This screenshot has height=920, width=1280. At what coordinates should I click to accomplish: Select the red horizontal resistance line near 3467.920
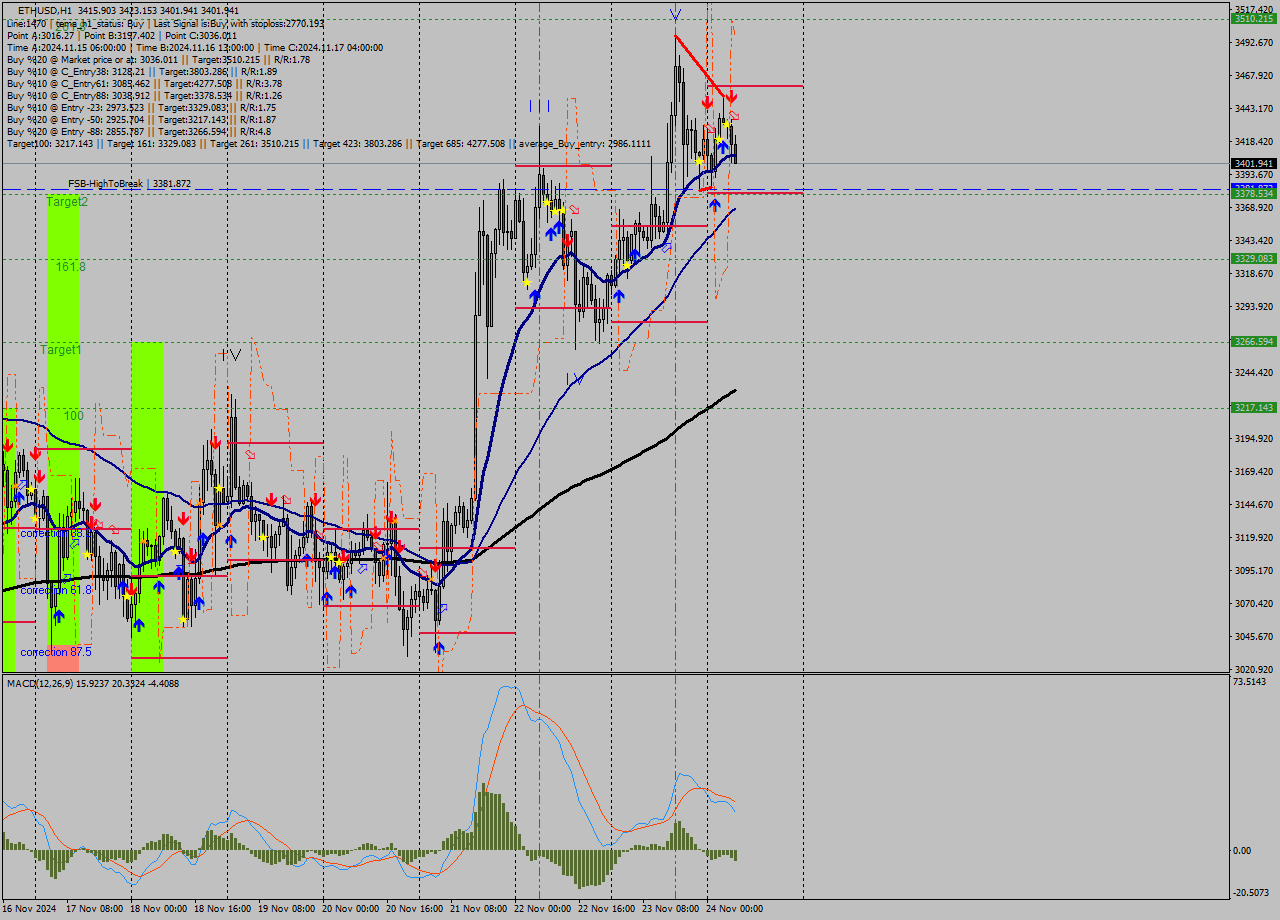760,87
